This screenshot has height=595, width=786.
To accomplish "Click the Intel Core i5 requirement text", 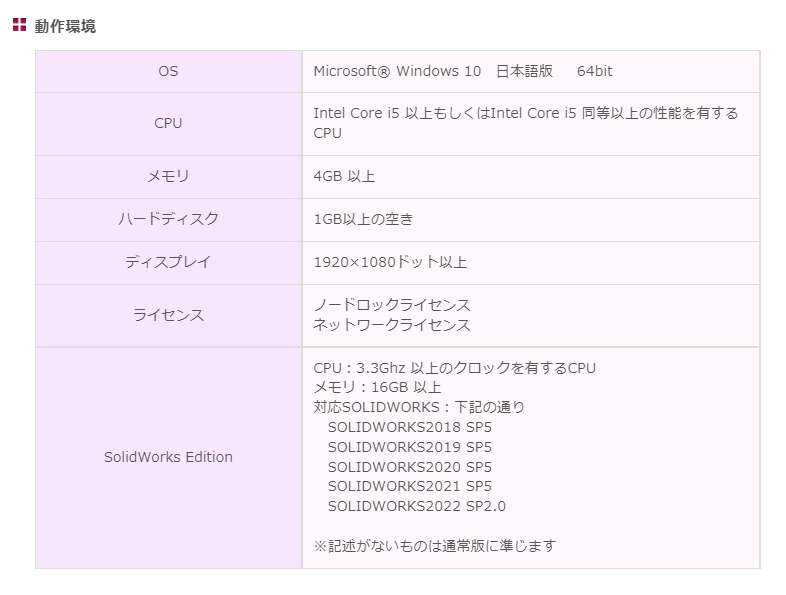I will (x=526, y=123).
